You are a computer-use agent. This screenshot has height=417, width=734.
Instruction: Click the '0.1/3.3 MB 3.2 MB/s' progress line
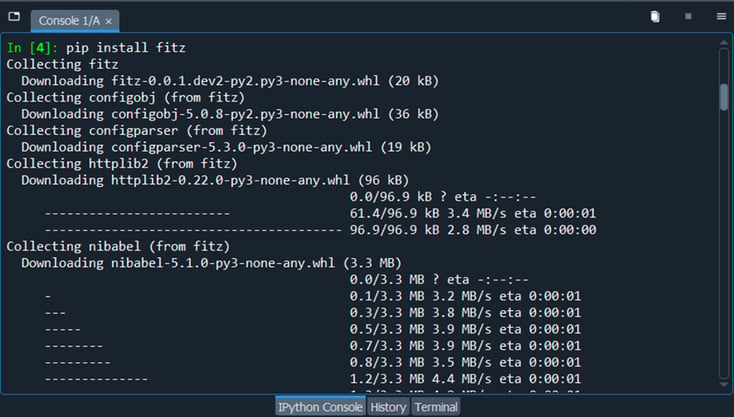(x=313, y=296)
